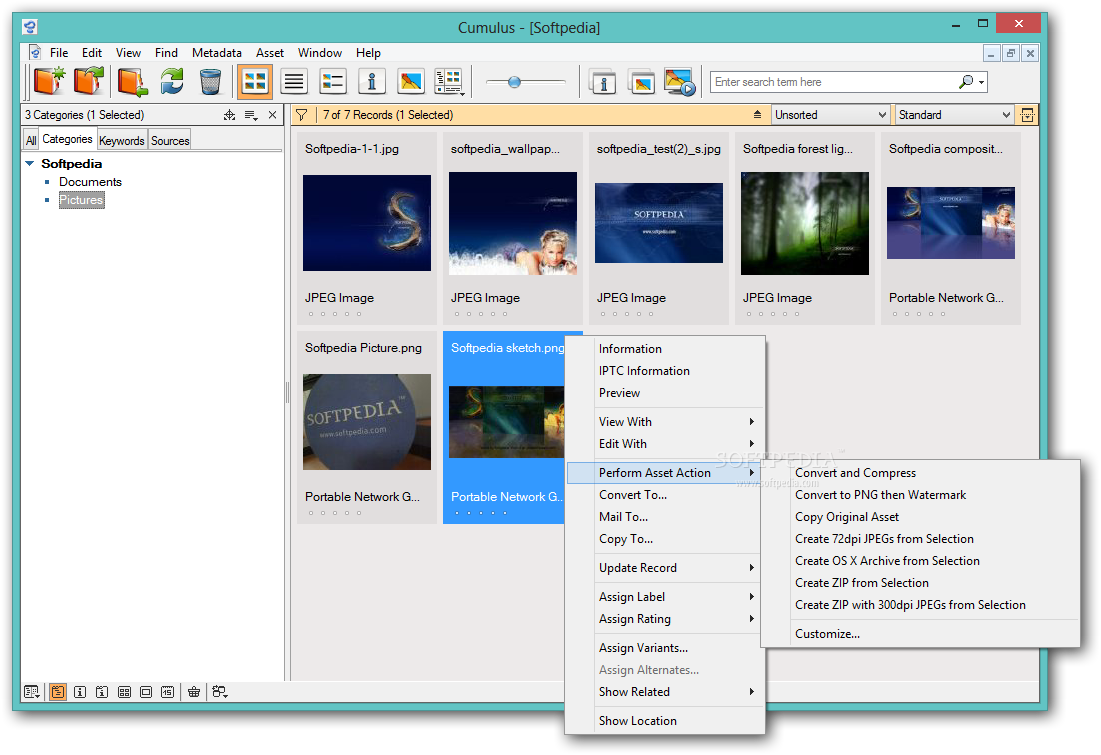Collapse the Softpedia tree node
Image resolution: width=1101 pixels, height=755 pixels.
pos(29,164)
